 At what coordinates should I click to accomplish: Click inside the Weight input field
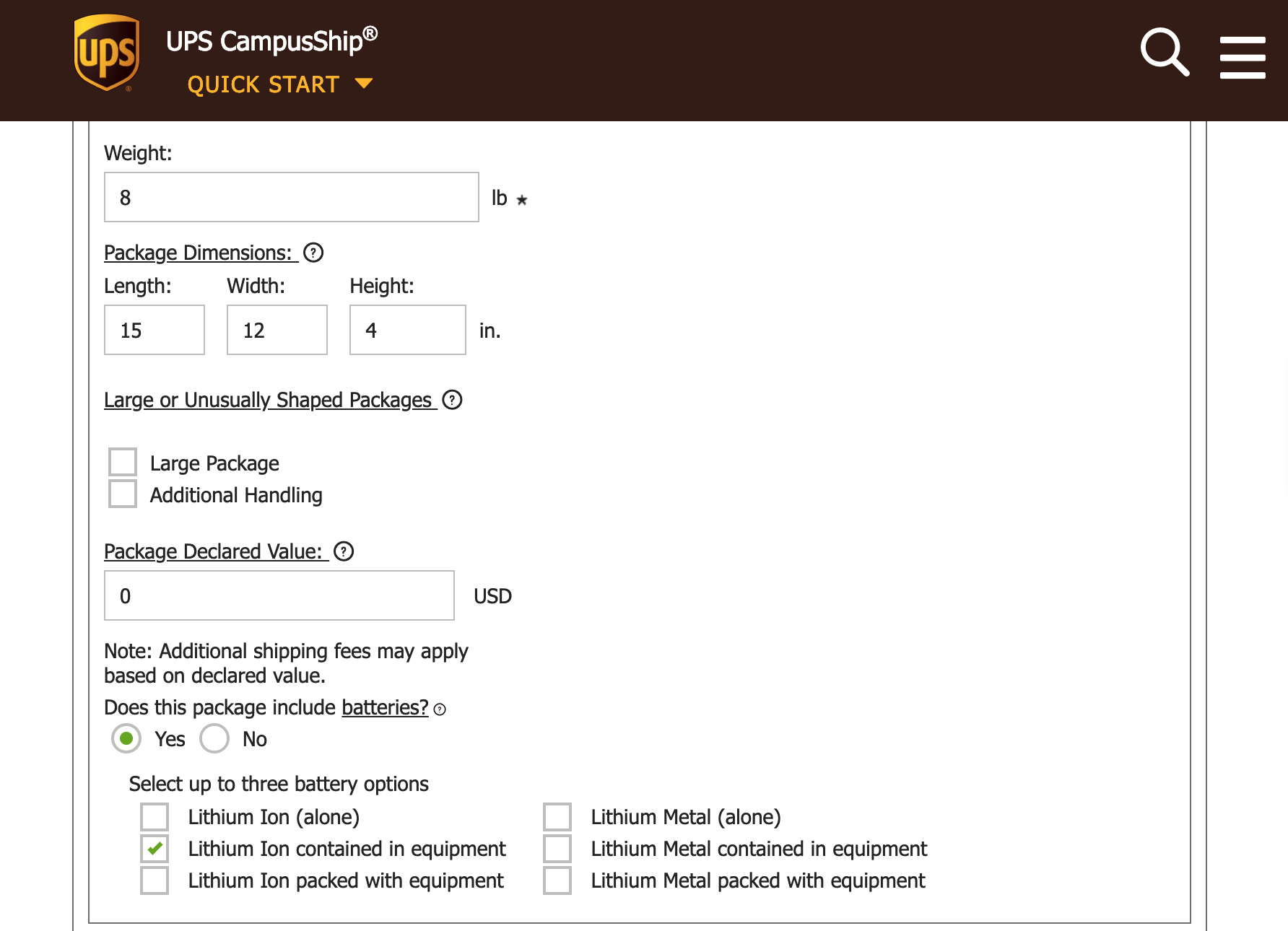[x=291, y=197]
